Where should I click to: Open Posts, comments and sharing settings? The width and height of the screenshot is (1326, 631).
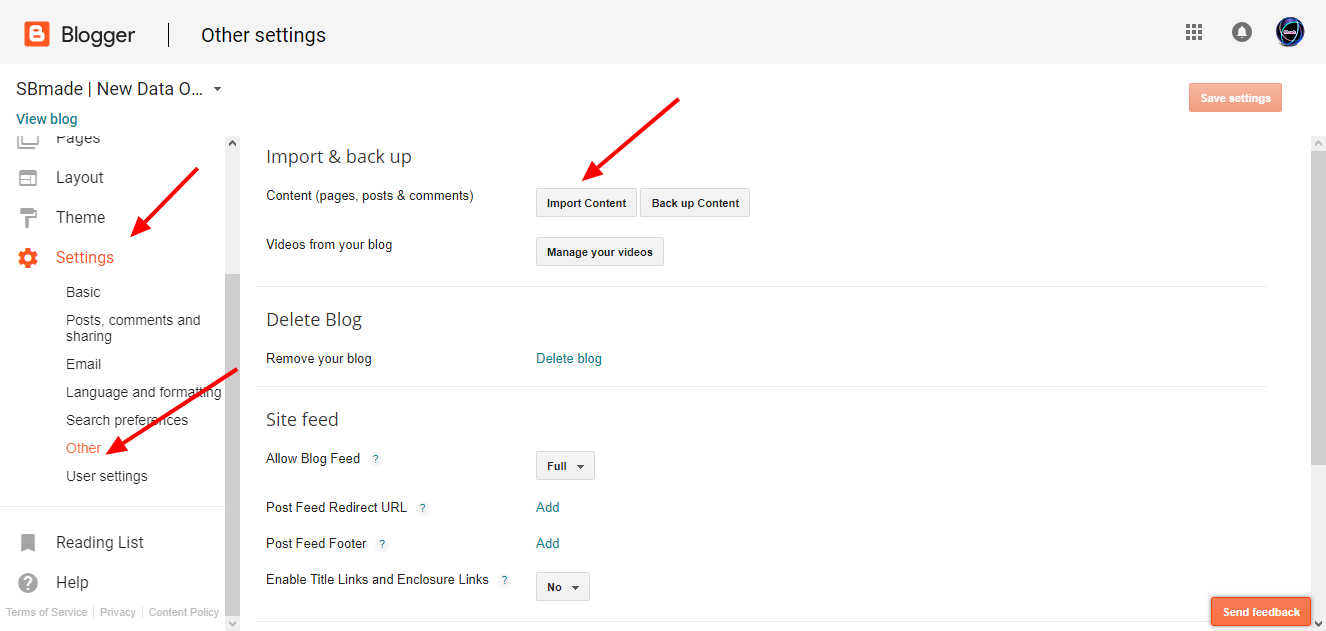[133, 328]
